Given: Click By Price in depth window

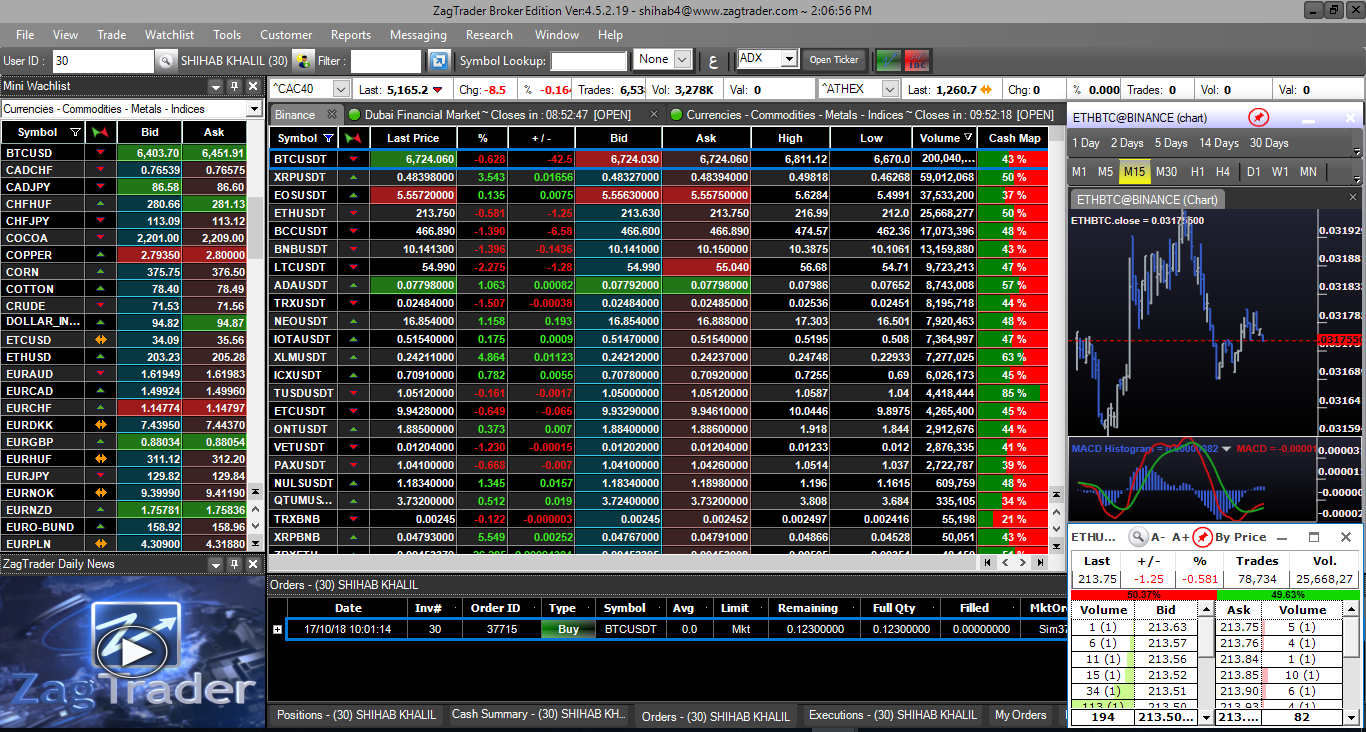Looking at the screenshot, I should point(1241,537).
